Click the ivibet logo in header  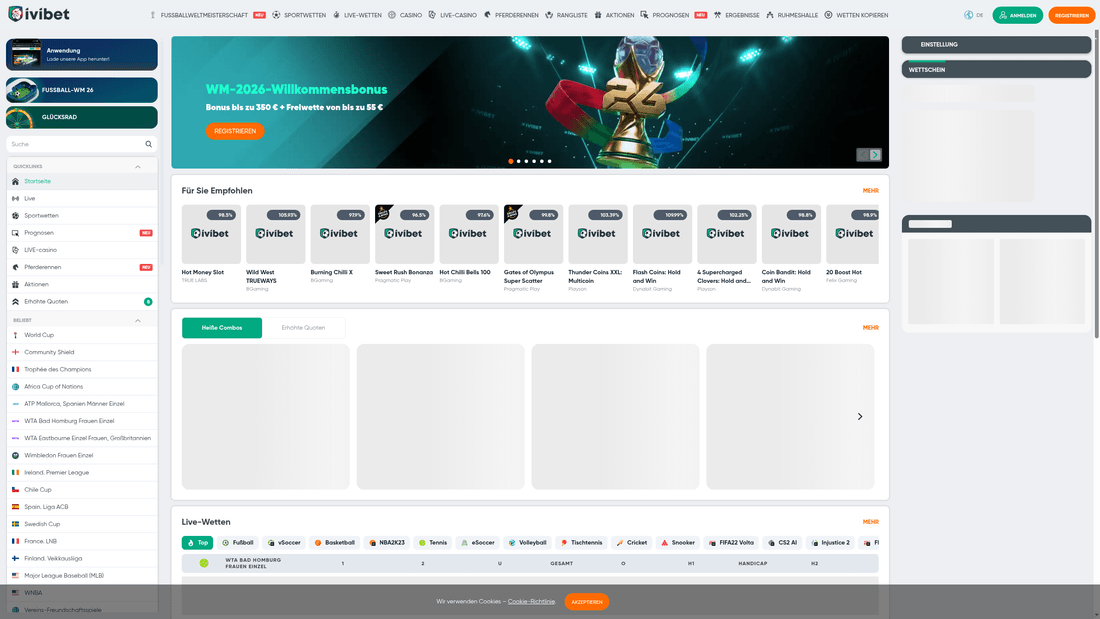(x=39, y=14)
